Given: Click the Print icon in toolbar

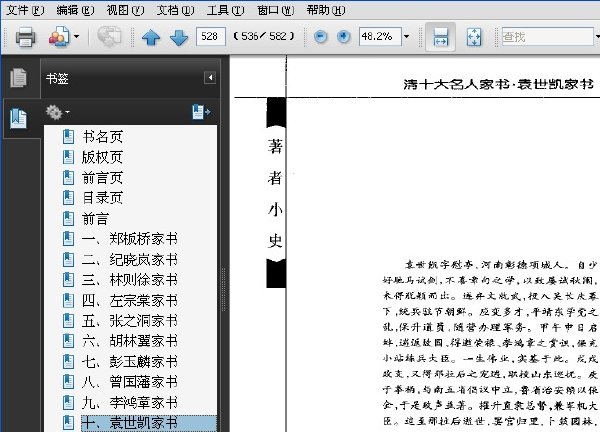Looking at the screenshot, I should coord(26,37).
